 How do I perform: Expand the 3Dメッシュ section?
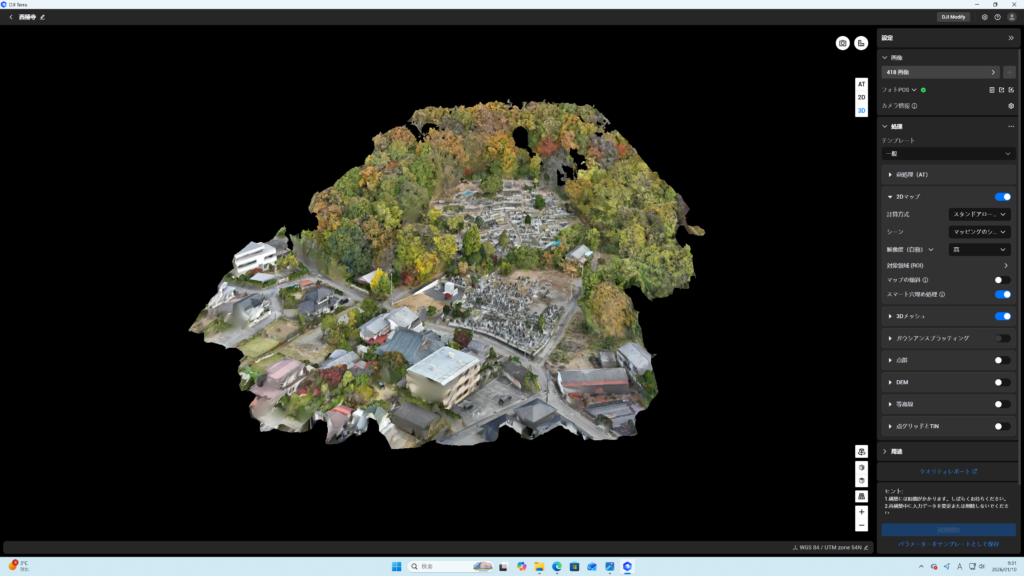coord(890,316)
